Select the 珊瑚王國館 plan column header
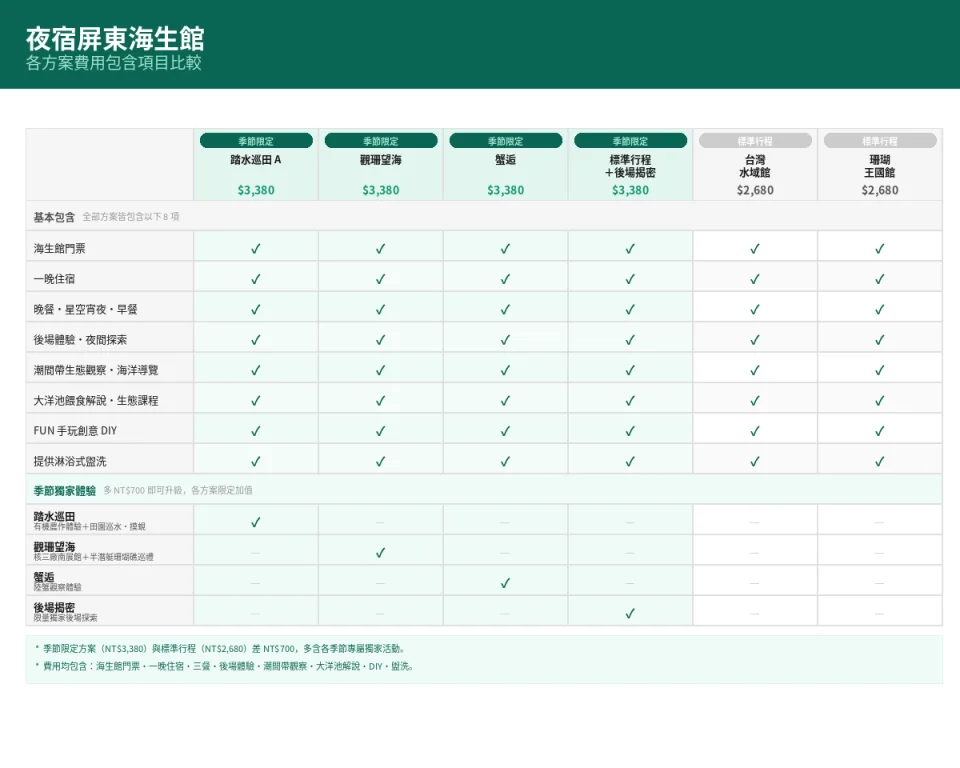Screen dimensions: 960x768 pos(880,166)
